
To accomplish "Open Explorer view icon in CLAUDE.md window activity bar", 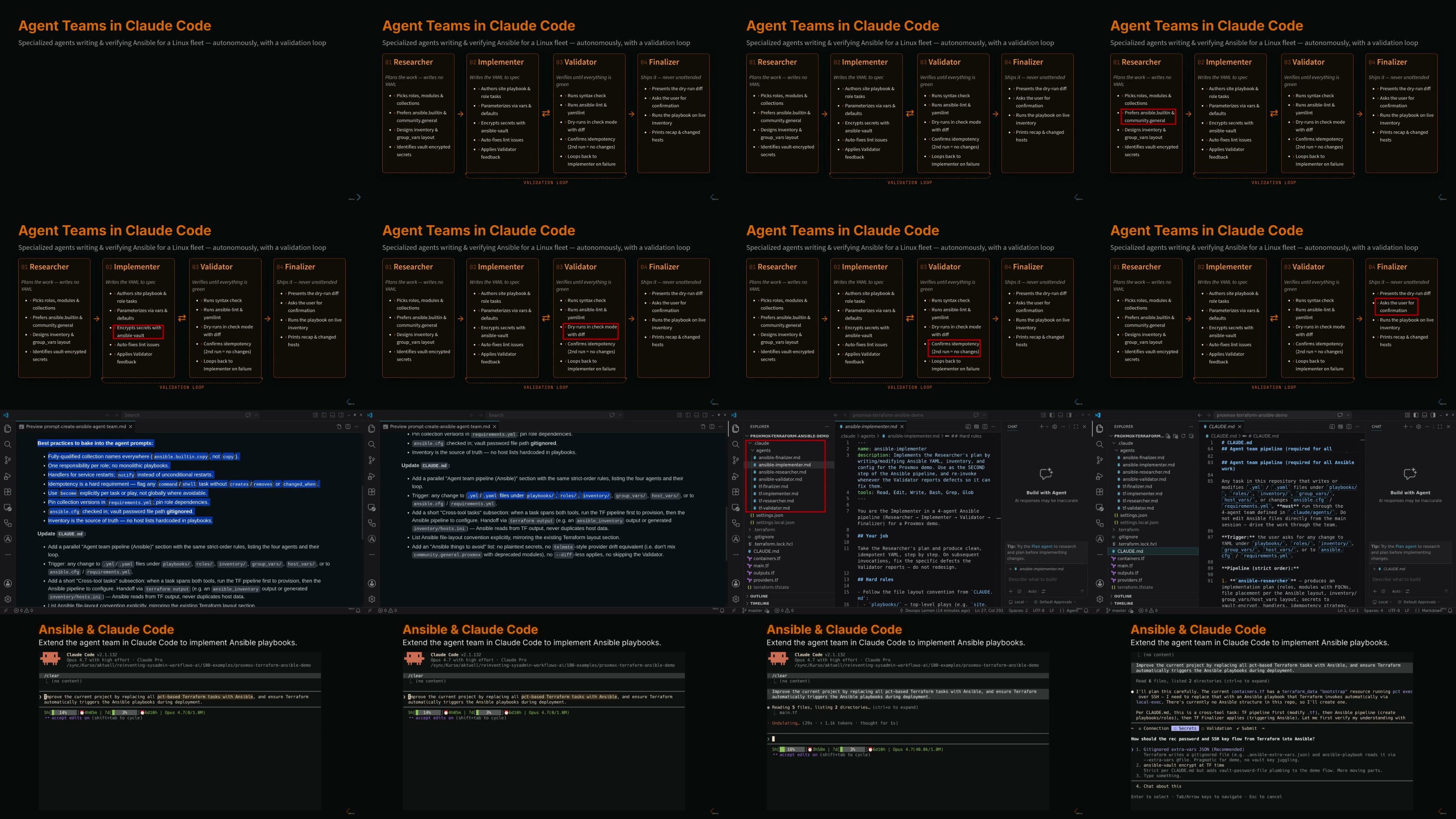I will click(1099, 429).
